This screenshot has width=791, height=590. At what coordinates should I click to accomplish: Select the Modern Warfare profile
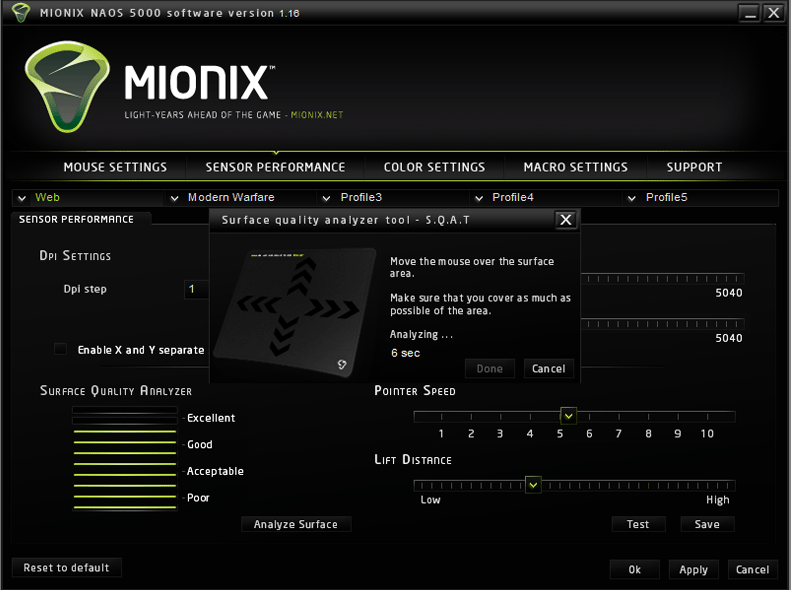coord(231,197)
